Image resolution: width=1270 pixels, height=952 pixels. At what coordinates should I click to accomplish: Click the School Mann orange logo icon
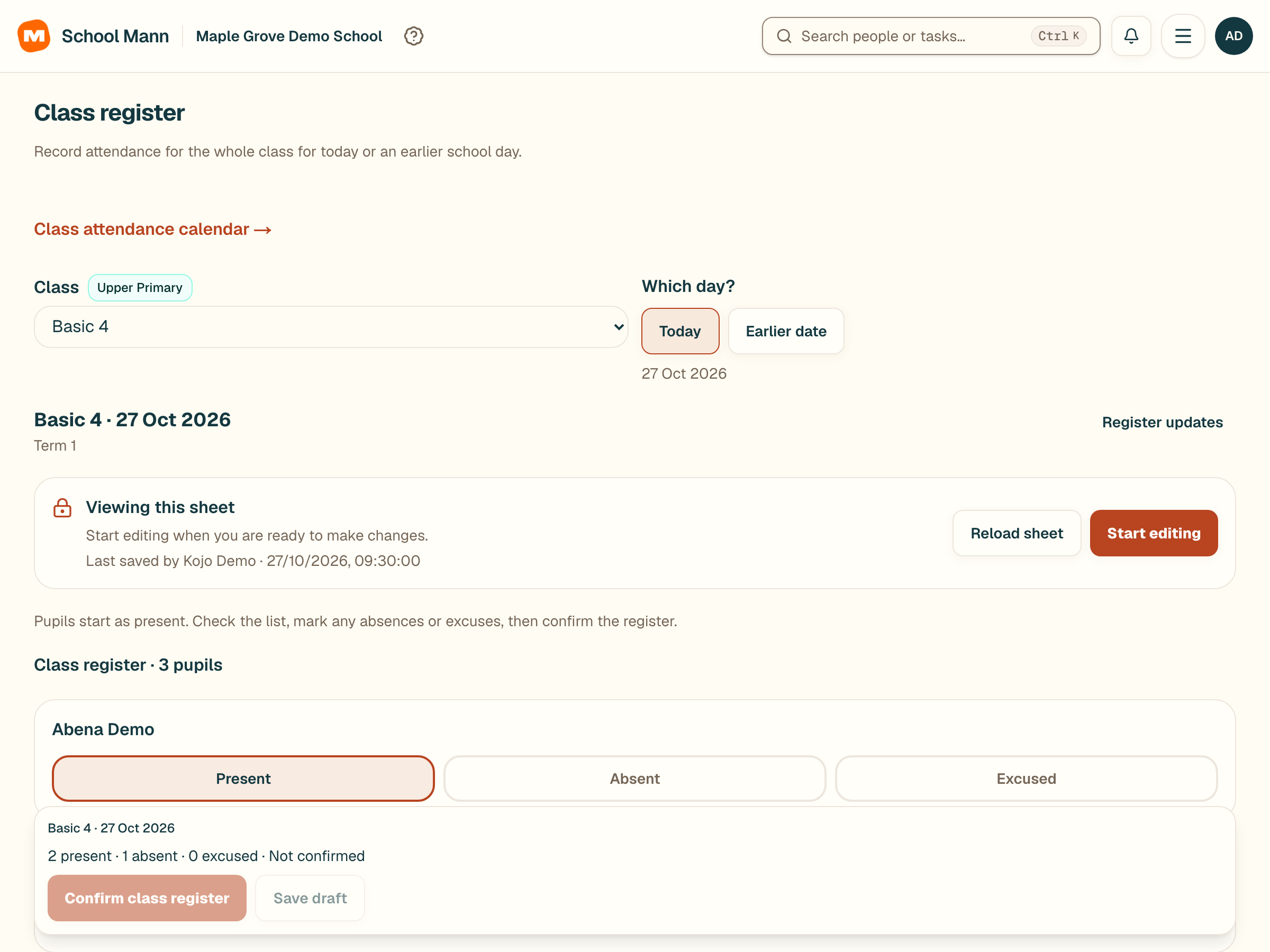click(34, 35)
